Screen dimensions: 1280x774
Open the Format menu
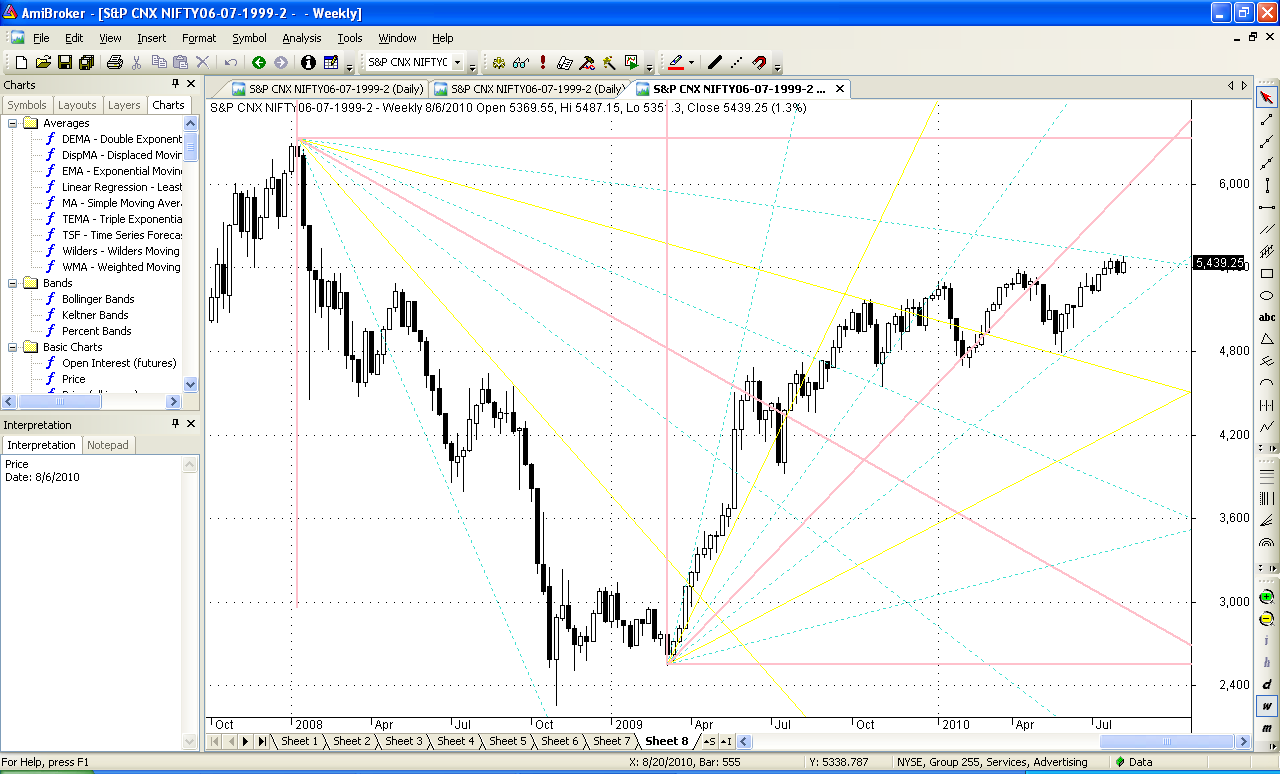(x=199, y=38)
